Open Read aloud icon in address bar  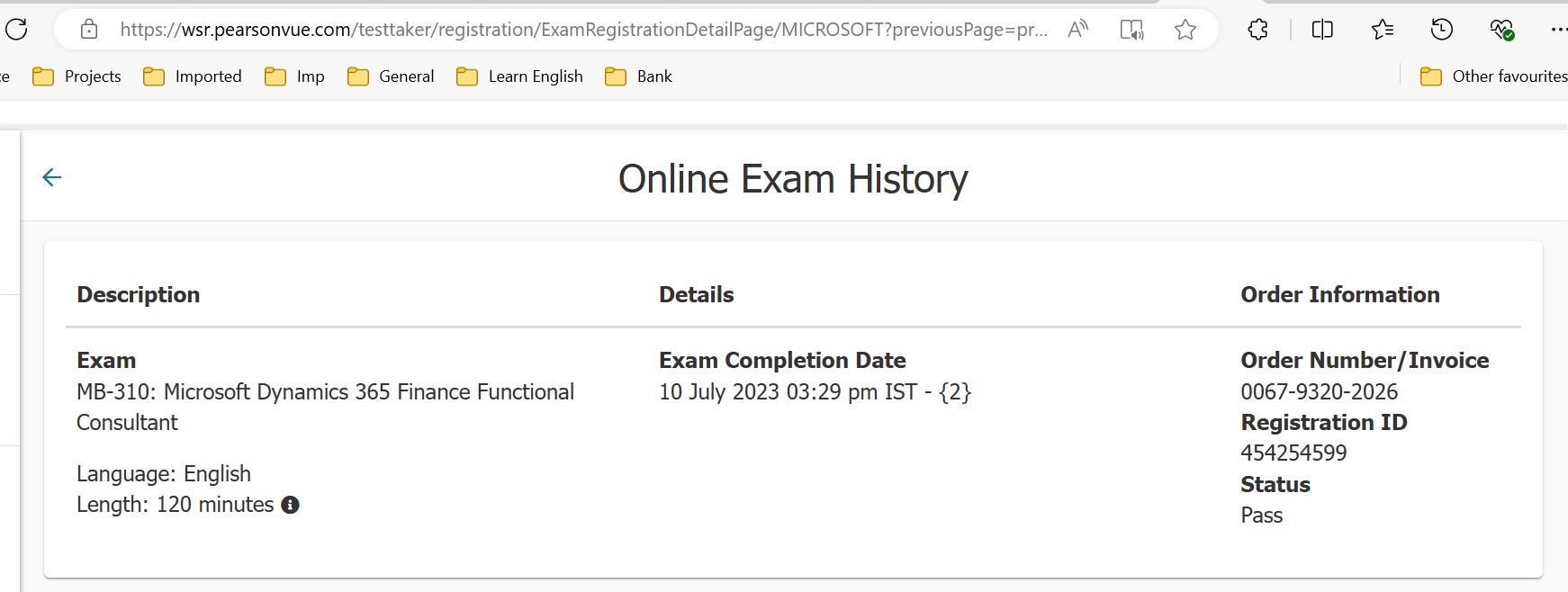tap(1077, 30)
